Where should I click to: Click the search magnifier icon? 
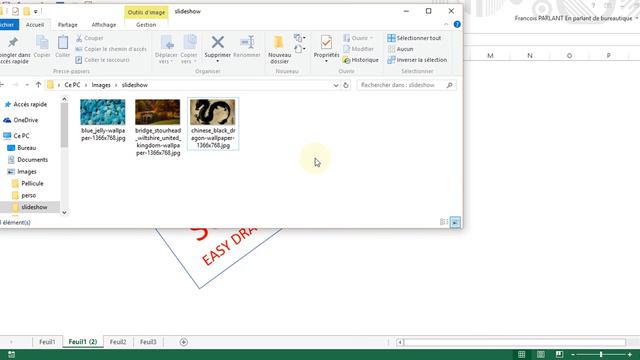449,85
